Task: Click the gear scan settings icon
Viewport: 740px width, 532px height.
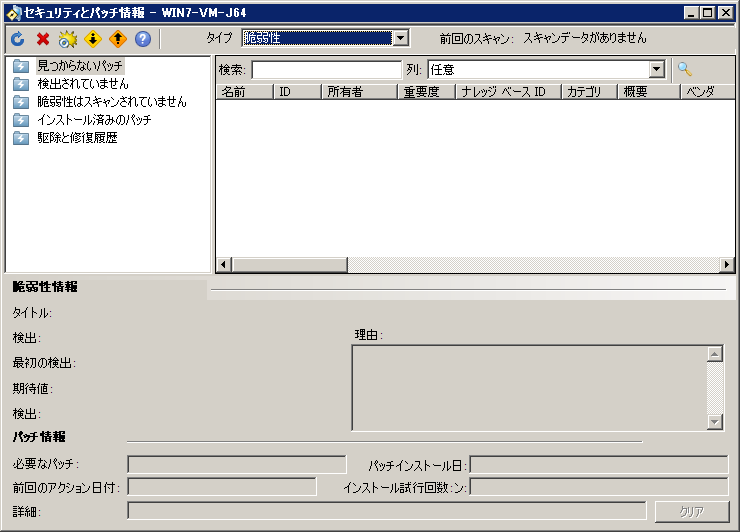Action: [68, 39]
